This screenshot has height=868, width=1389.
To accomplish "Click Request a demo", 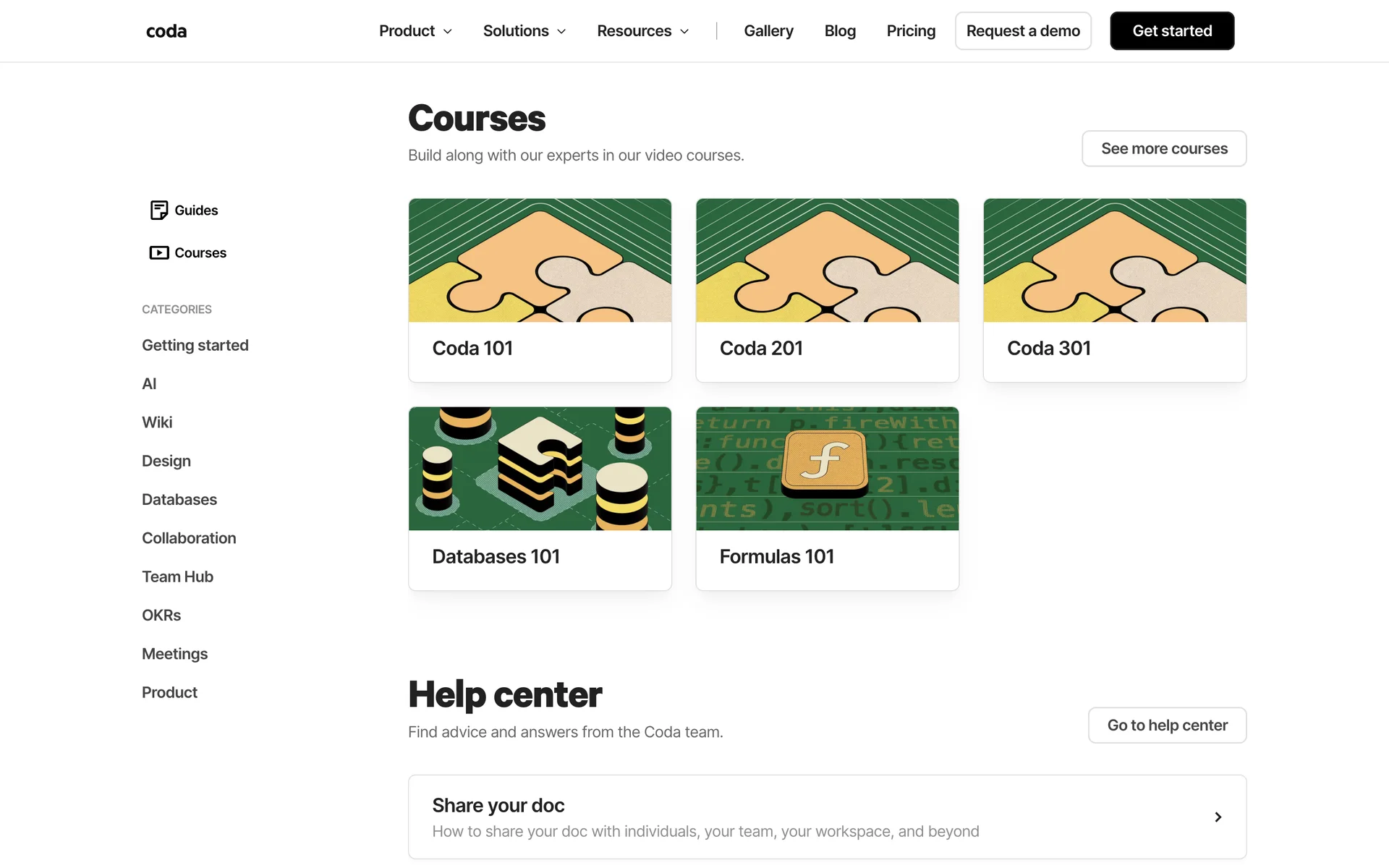I will point(1023,31).
